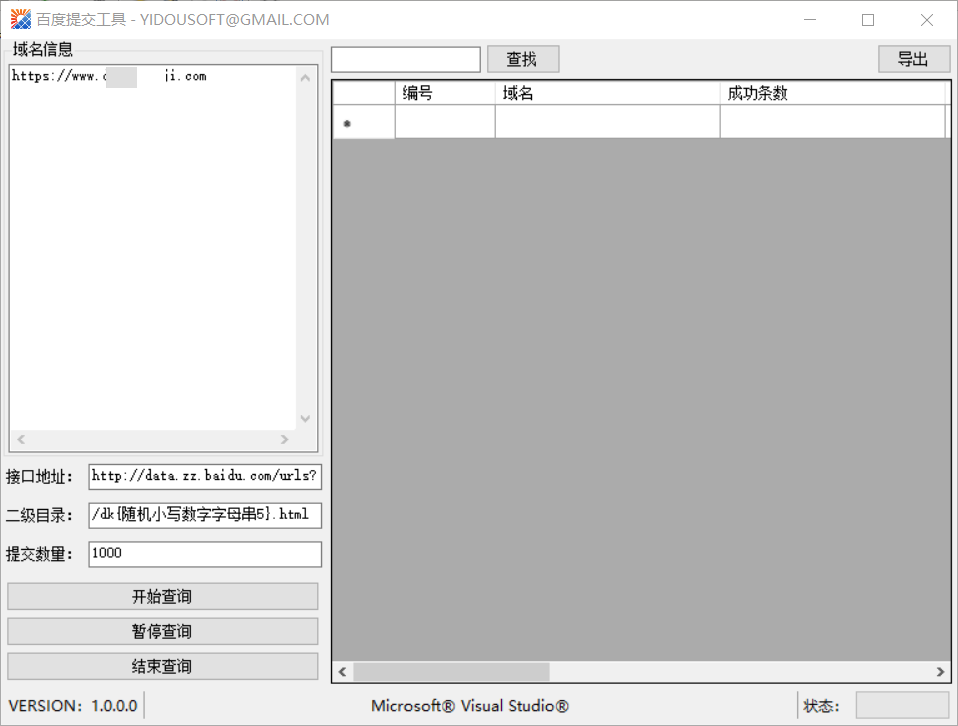The width and height of the screenshot is (958, 726).
Task: Click the https://www domain line
Action: [x=109, y=76]
